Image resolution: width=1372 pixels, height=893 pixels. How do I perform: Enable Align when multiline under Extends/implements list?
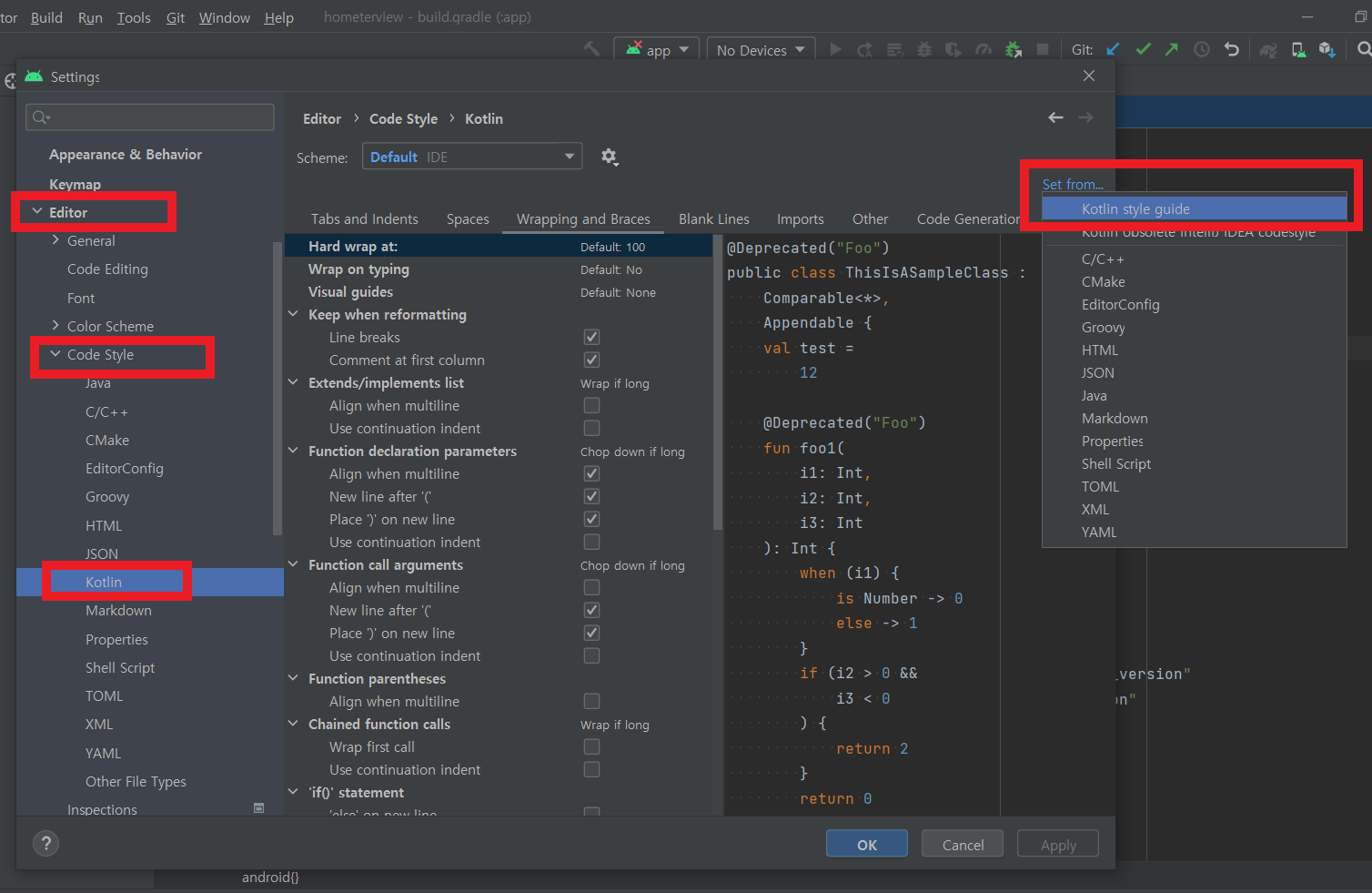pyautogui.click(x=591, y=405)
